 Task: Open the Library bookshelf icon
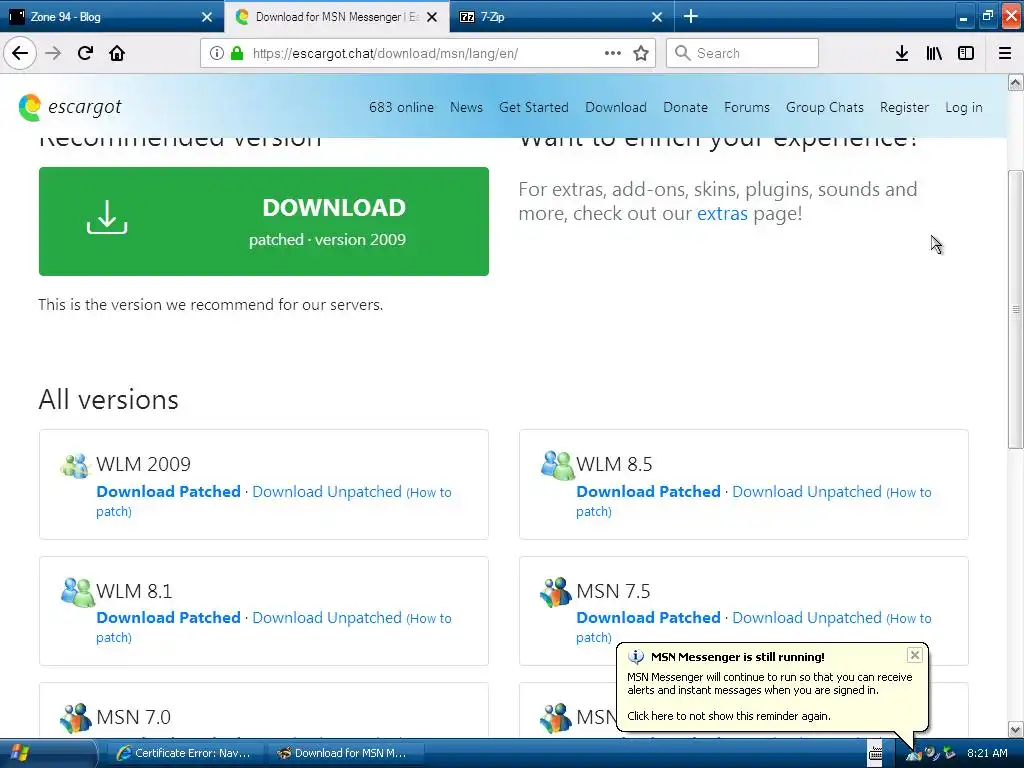click(934, 53)
